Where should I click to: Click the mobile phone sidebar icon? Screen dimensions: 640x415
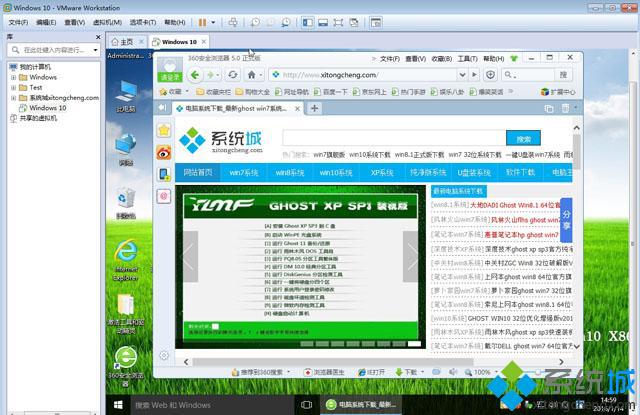164,175
